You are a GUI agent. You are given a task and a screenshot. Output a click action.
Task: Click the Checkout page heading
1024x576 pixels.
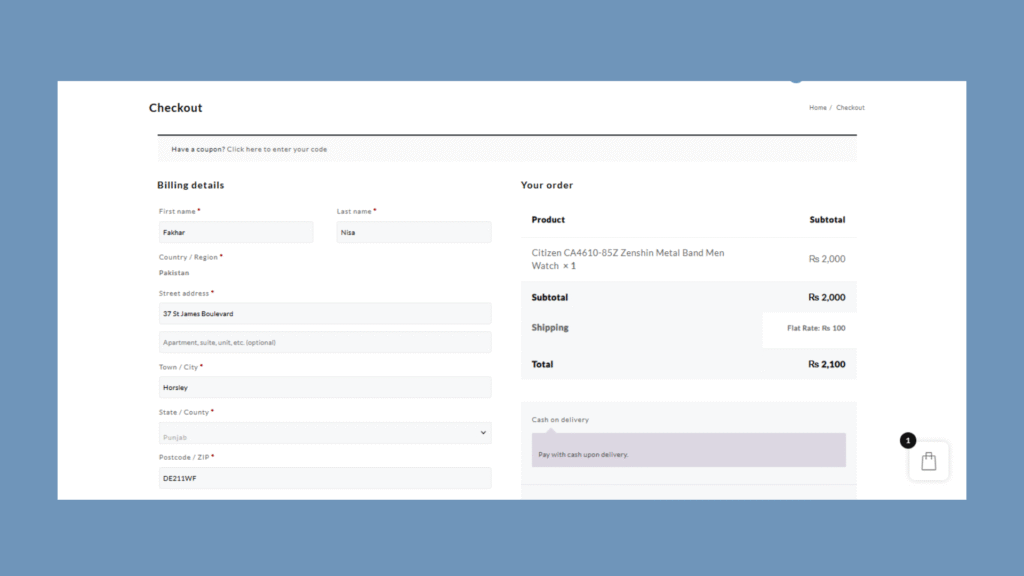click(x=176, y=108)
